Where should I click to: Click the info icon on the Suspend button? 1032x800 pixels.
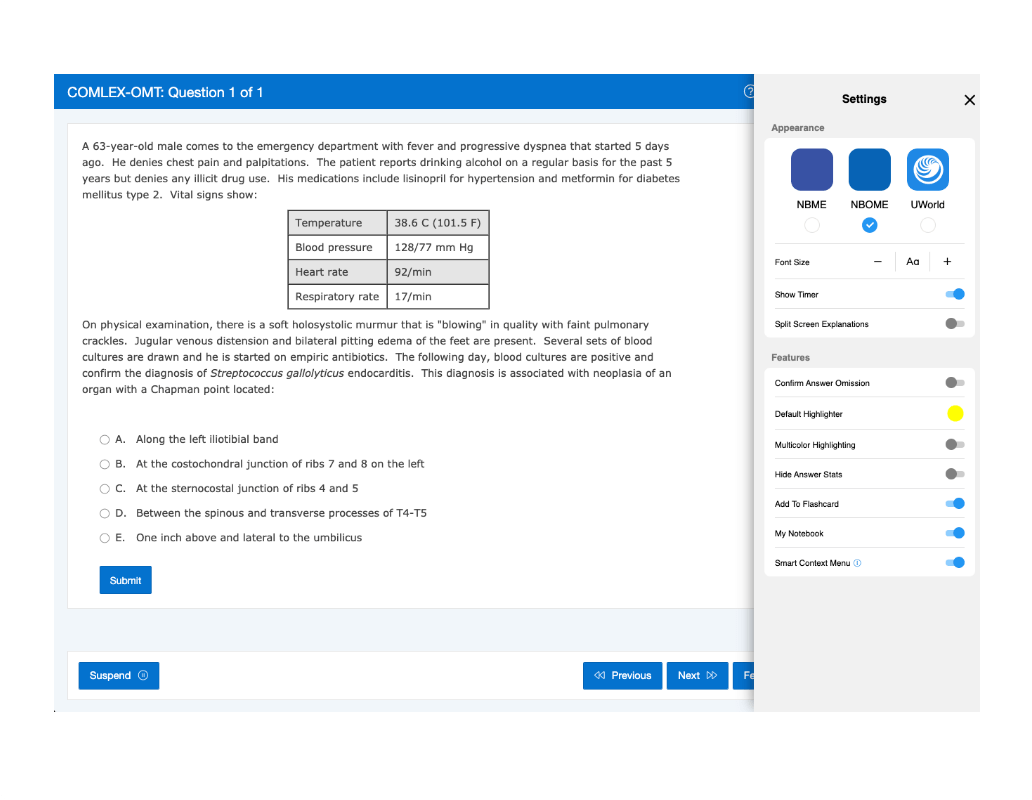click(x=145, y=675)
